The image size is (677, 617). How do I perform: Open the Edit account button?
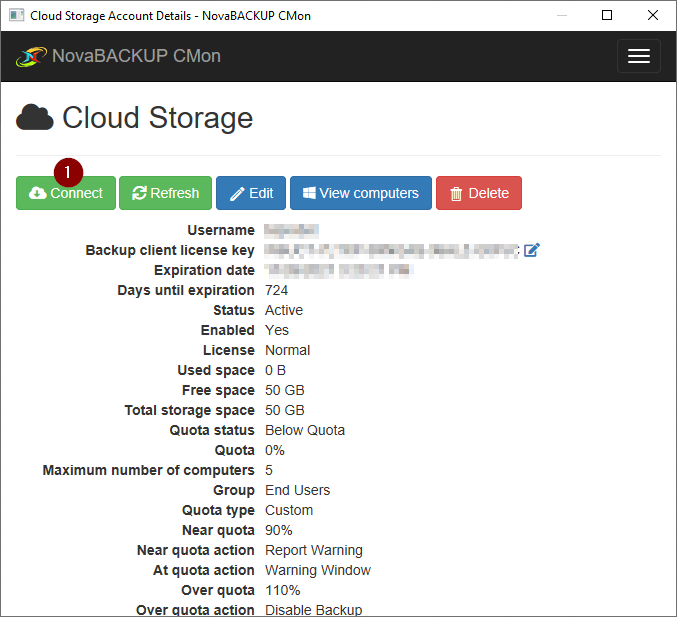tap(251, 193)
